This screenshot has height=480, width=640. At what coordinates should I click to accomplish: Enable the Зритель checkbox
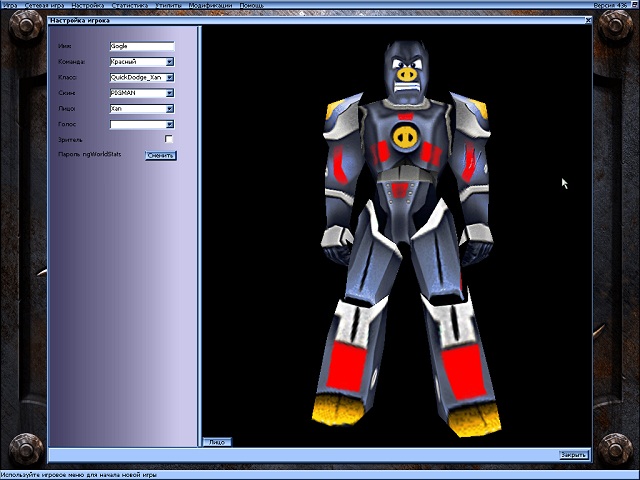tap(169, 139)
